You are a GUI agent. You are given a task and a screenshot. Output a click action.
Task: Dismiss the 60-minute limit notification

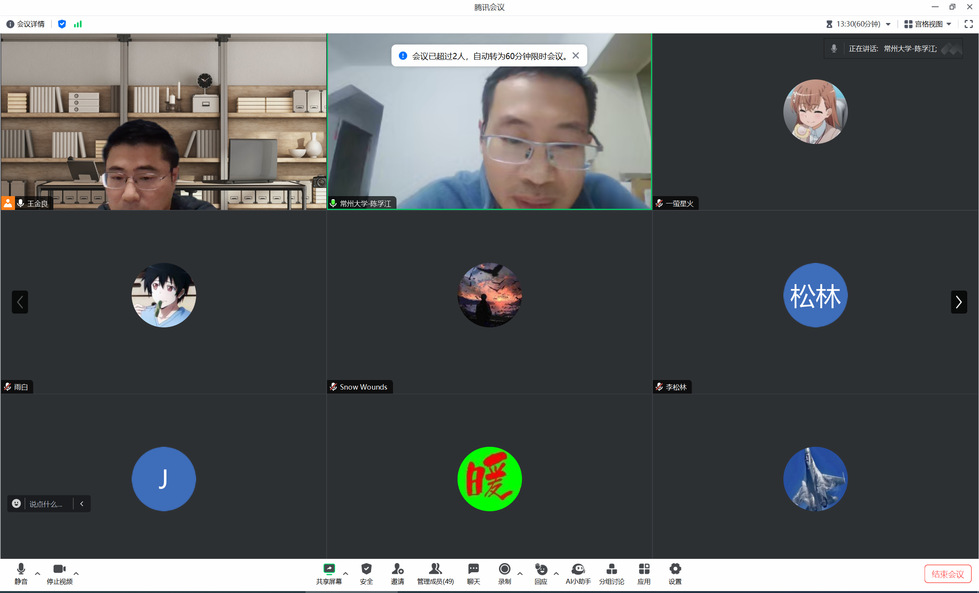click(575, 56)
